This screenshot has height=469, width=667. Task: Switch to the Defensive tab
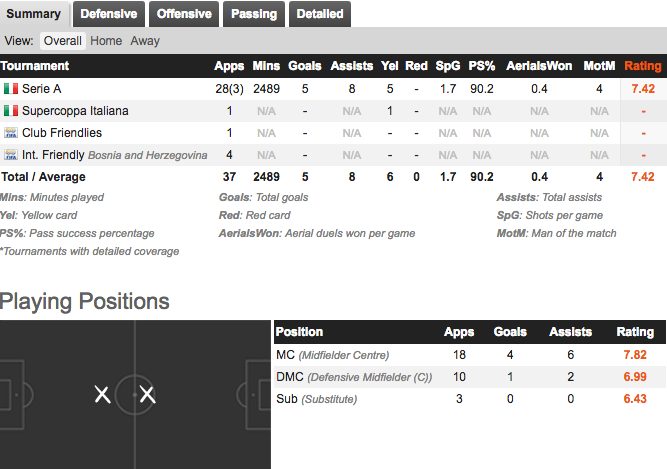(x=109, y=14)
